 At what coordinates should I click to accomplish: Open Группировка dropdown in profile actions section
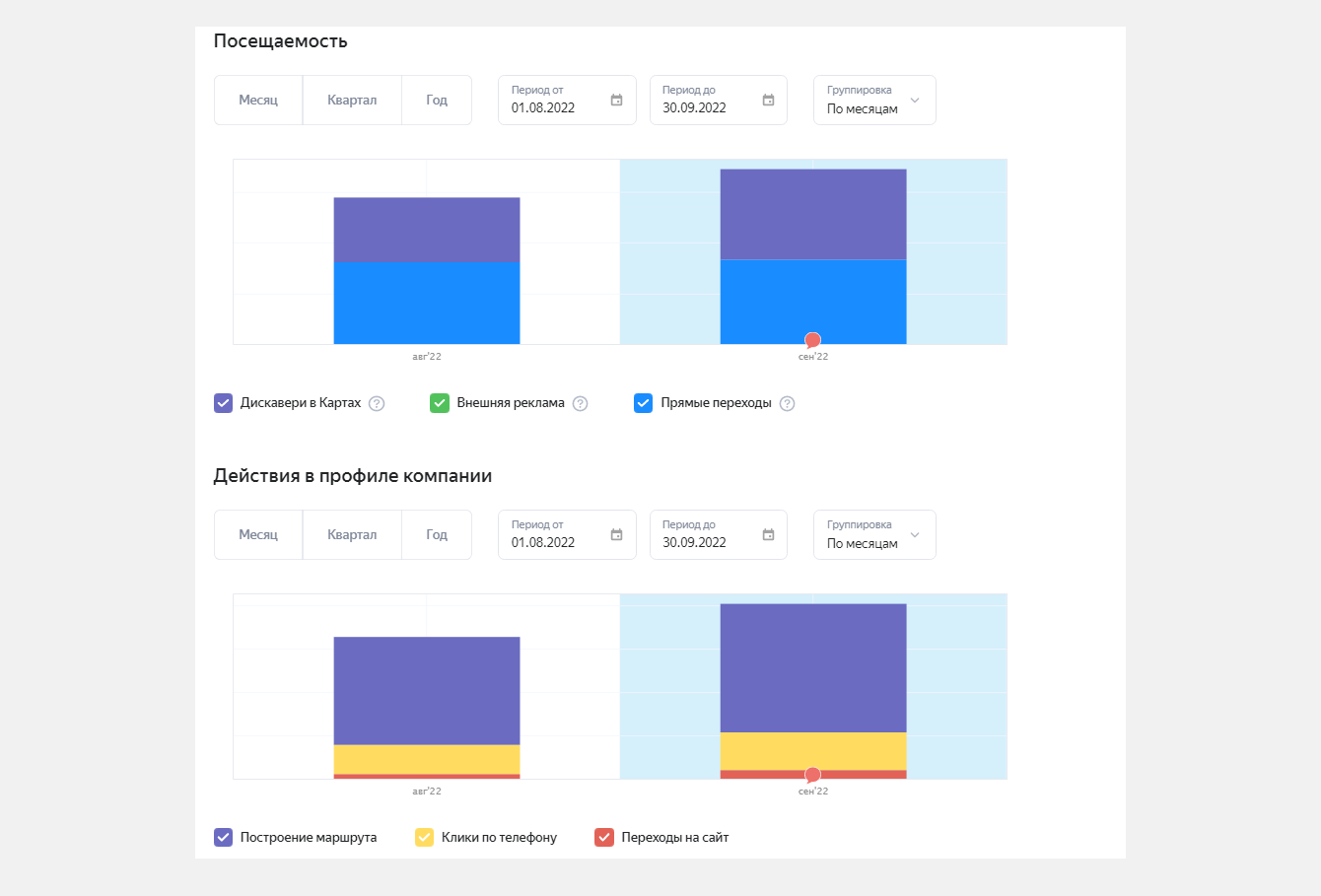coord(874,535)
